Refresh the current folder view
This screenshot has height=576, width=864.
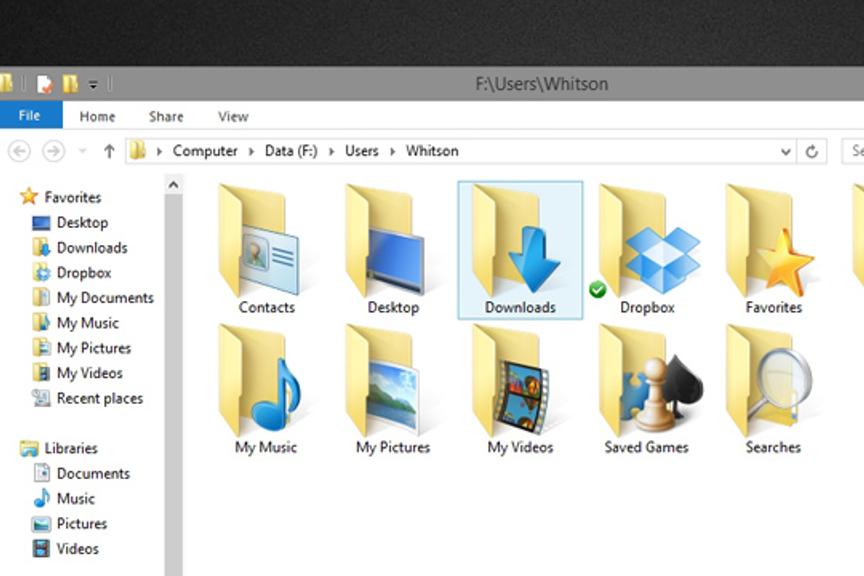coord(812,151)
